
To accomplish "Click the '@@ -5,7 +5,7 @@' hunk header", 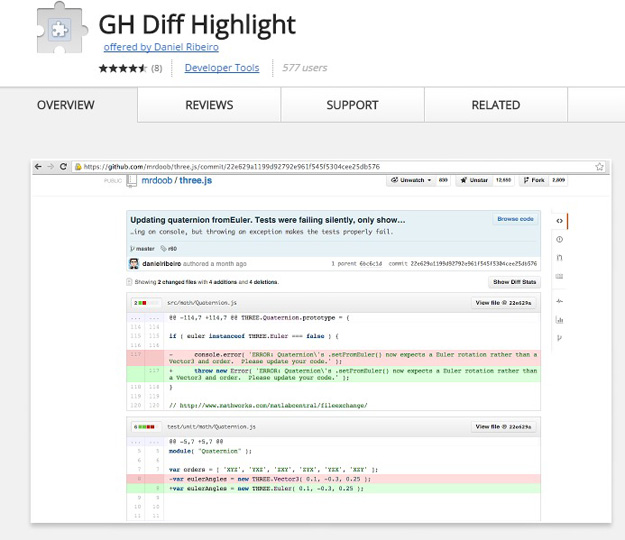I will pyautogui.click(x=196, y=442).
